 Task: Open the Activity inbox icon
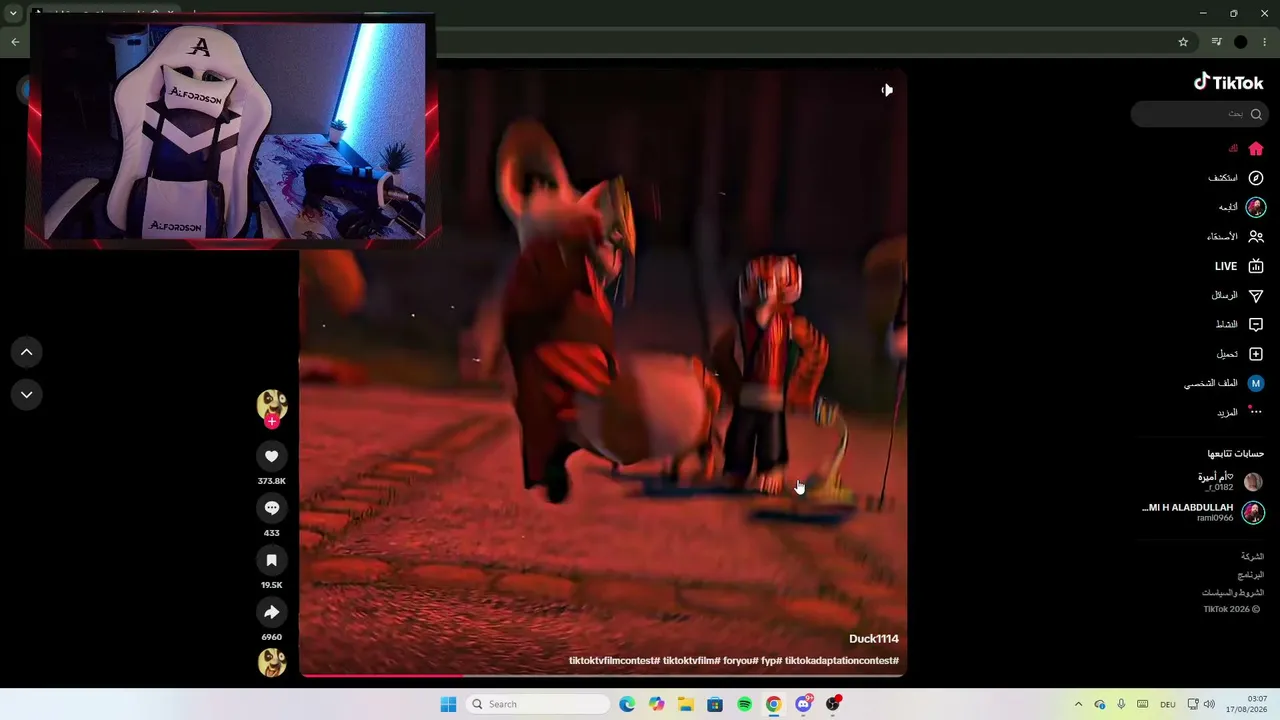coord(1256,325)
